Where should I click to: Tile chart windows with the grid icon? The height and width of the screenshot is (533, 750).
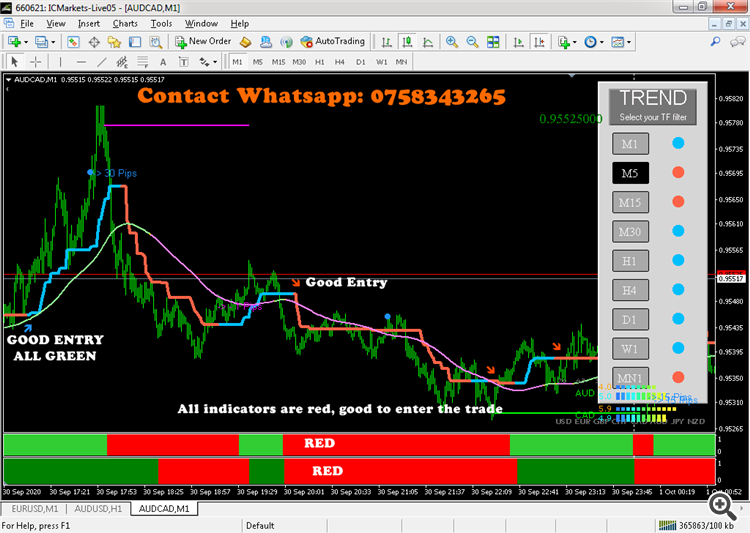coord(493,42)
